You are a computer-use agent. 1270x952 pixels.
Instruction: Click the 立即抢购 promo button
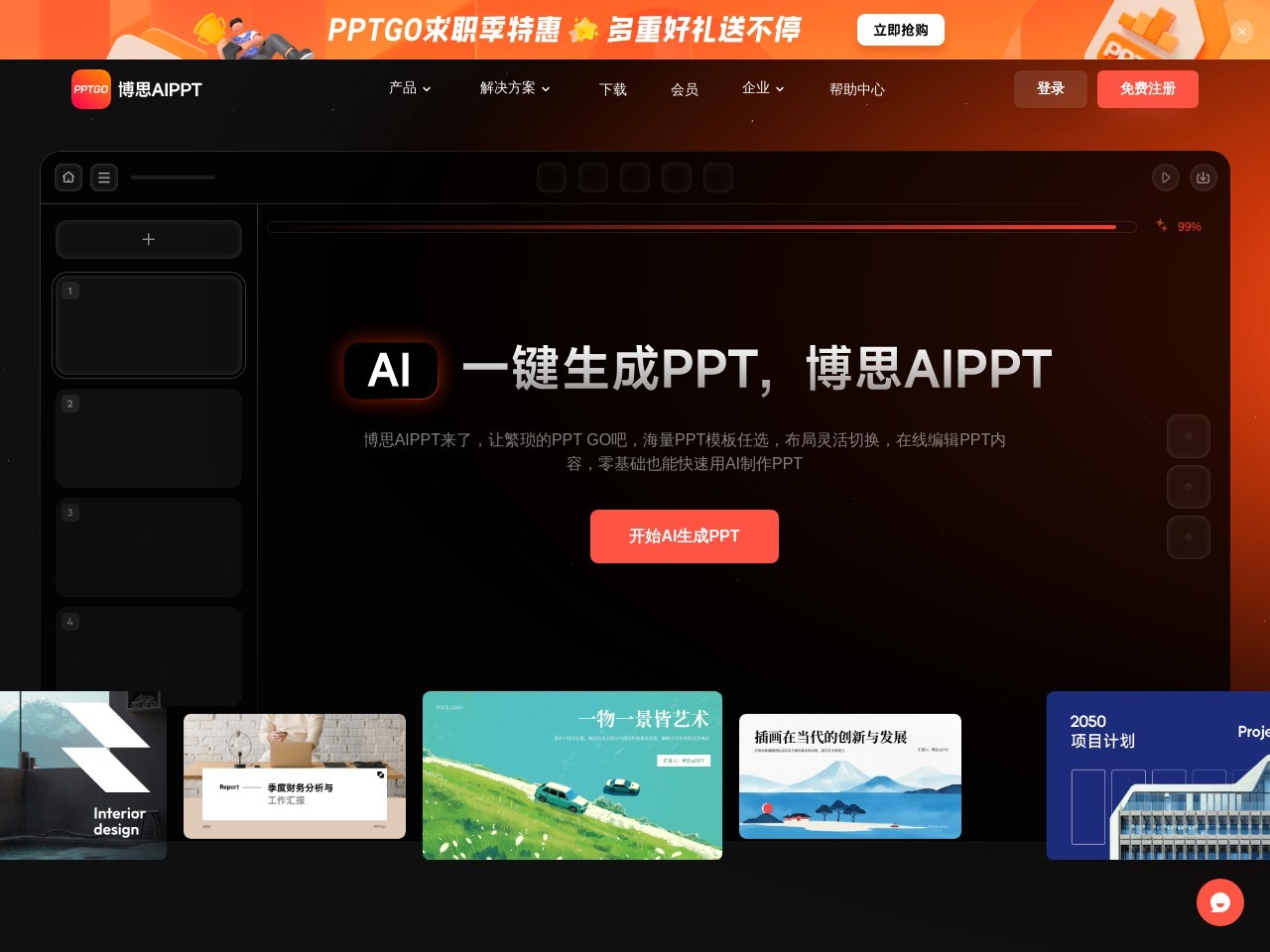click(900, 30)
